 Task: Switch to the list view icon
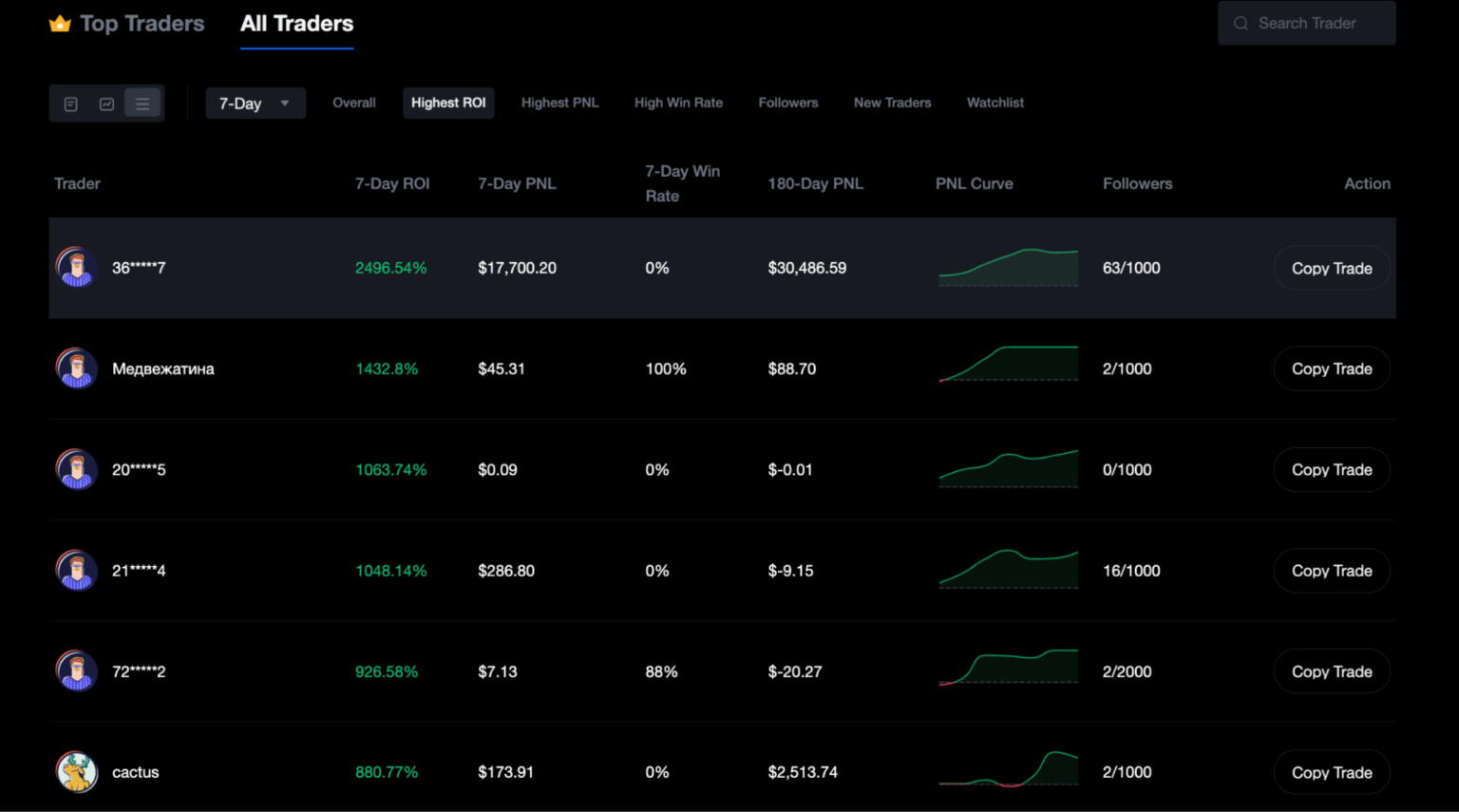coord(142,103)
